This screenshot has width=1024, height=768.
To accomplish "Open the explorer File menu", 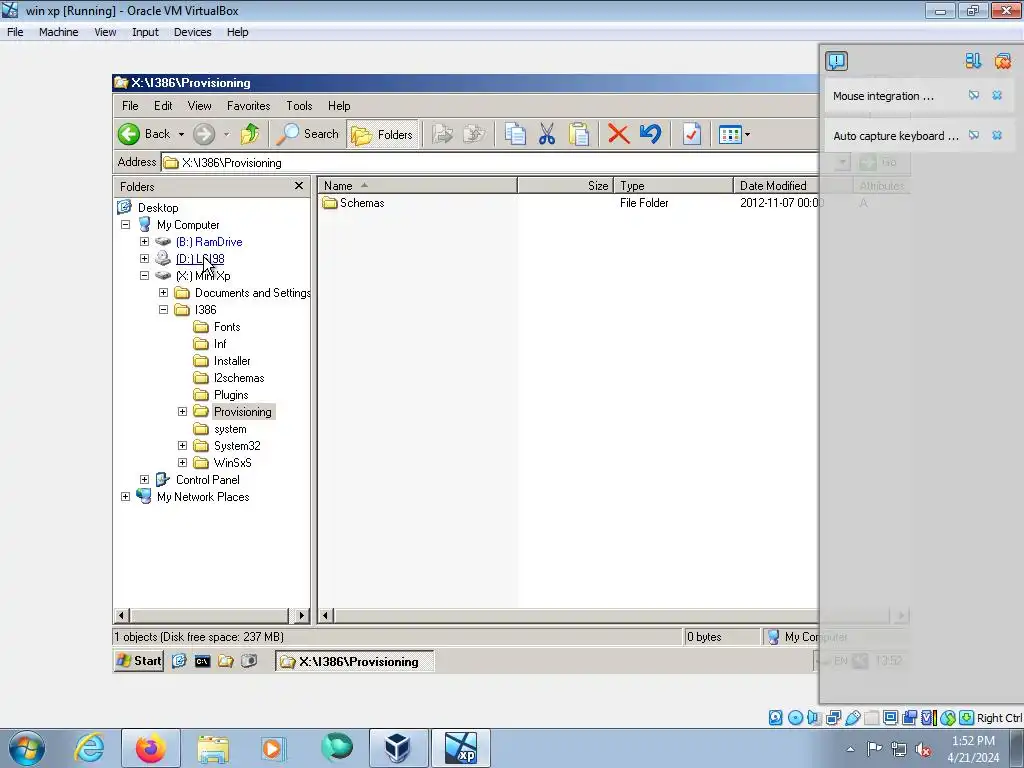I will click(x=130, y=106).
